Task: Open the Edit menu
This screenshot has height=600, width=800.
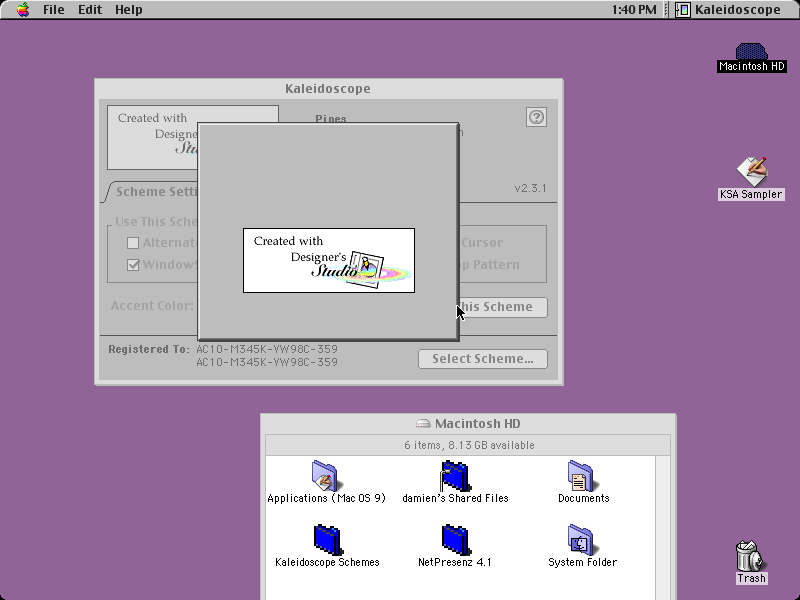Action: pyautogui.click(x=90, y=9)
